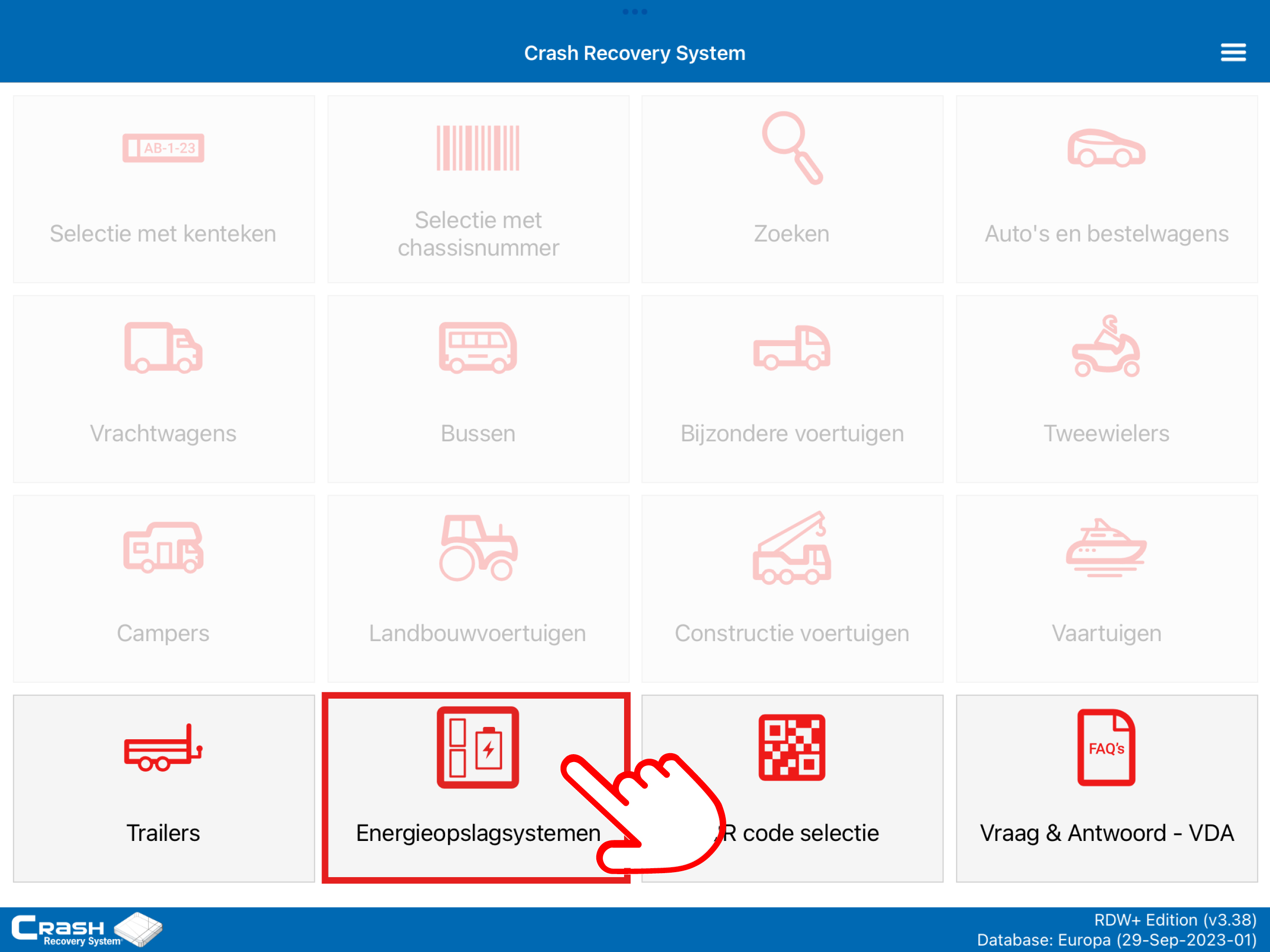
Task: Open Auto's en bestelwagens label
Action: coord(1106,234)
